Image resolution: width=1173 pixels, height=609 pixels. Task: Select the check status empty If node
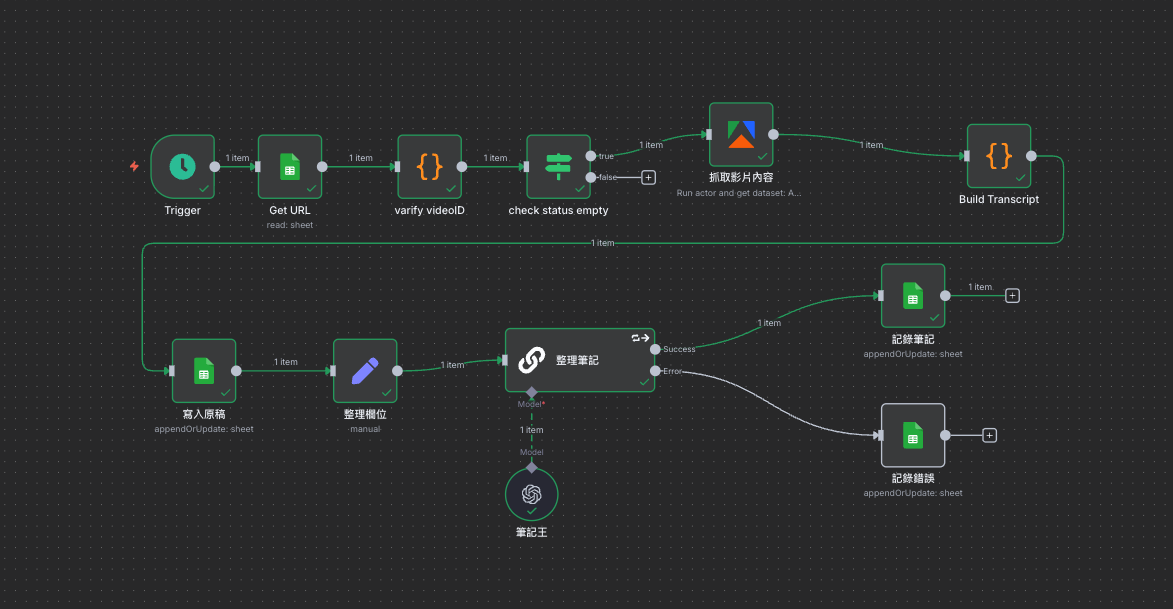(x=557, y=167)
